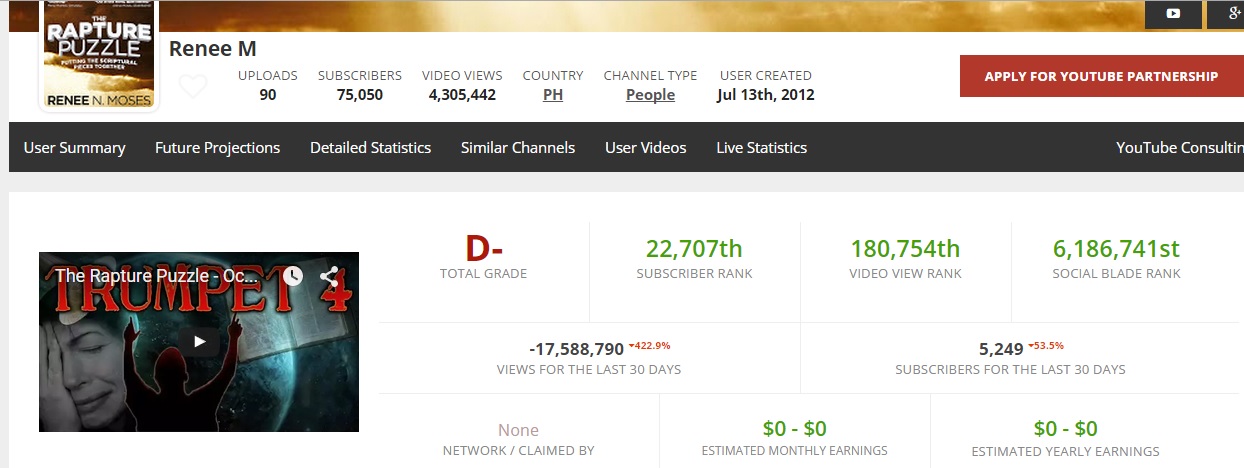Follow the PH country link
Screen dimensions: 1244x468
[x=553, y=95]
